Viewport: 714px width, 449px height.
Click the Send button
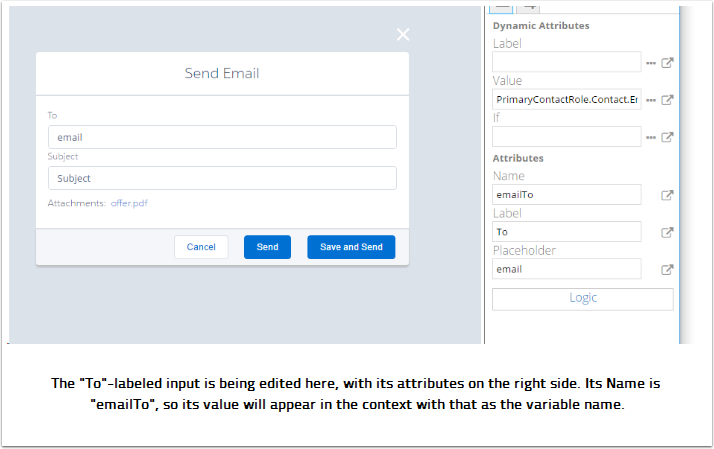(x=267, y=247)
